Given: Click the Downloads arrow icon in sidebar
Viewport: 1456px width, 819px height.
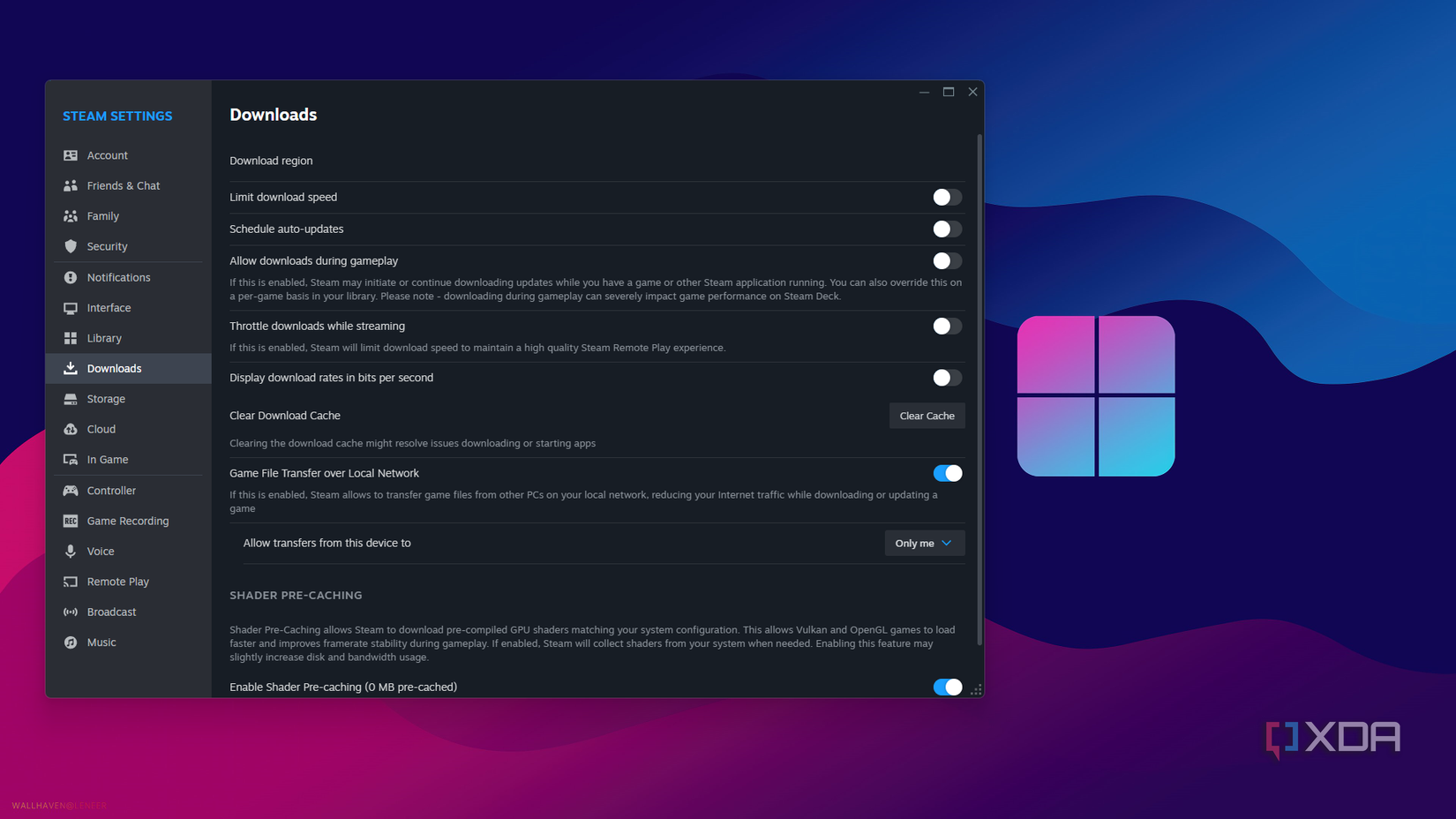Looking at the screenshot, I should [71, 368].
